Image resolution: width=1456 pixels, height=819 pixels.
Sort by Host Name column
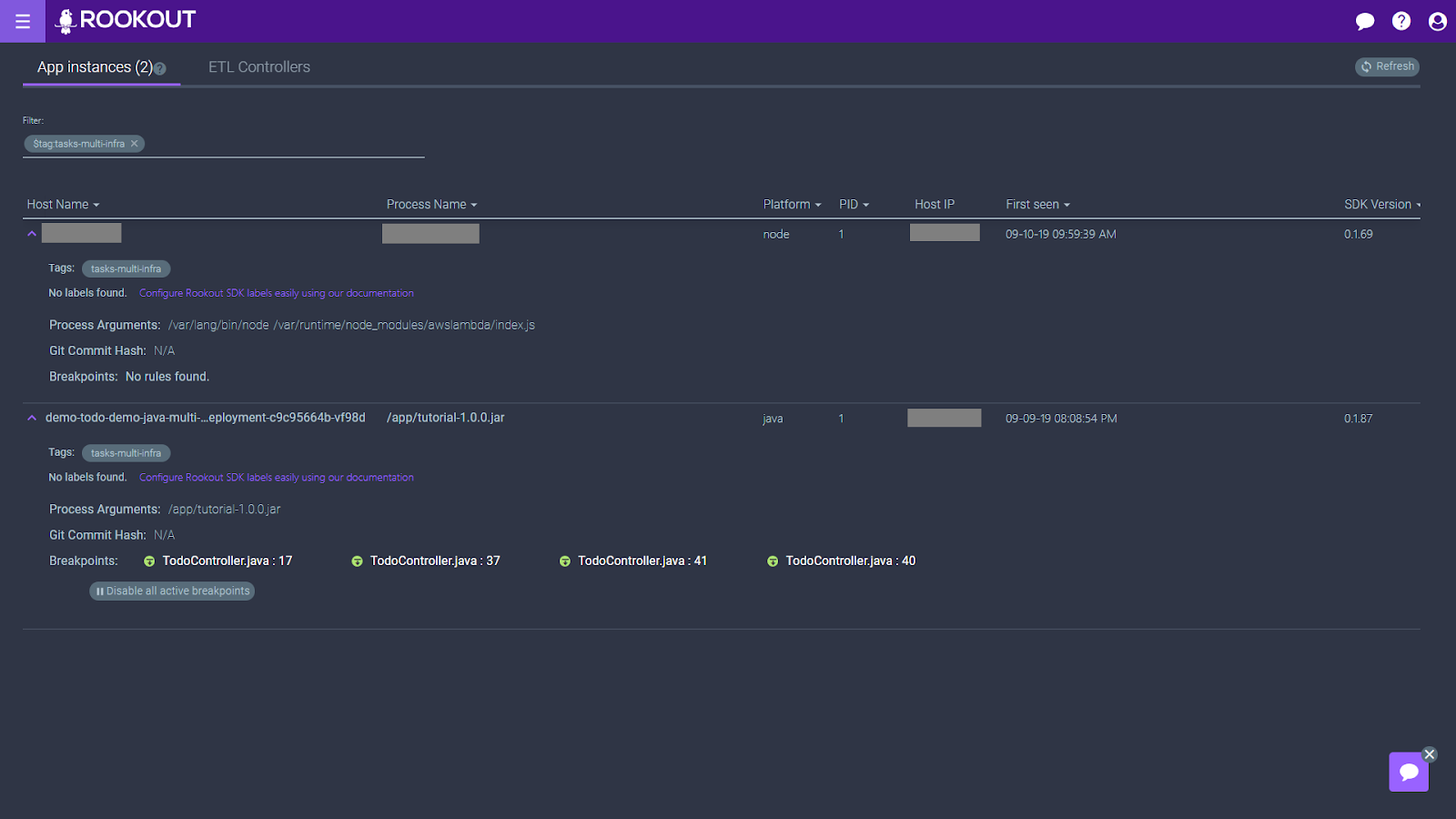click(x=63, y=205)
